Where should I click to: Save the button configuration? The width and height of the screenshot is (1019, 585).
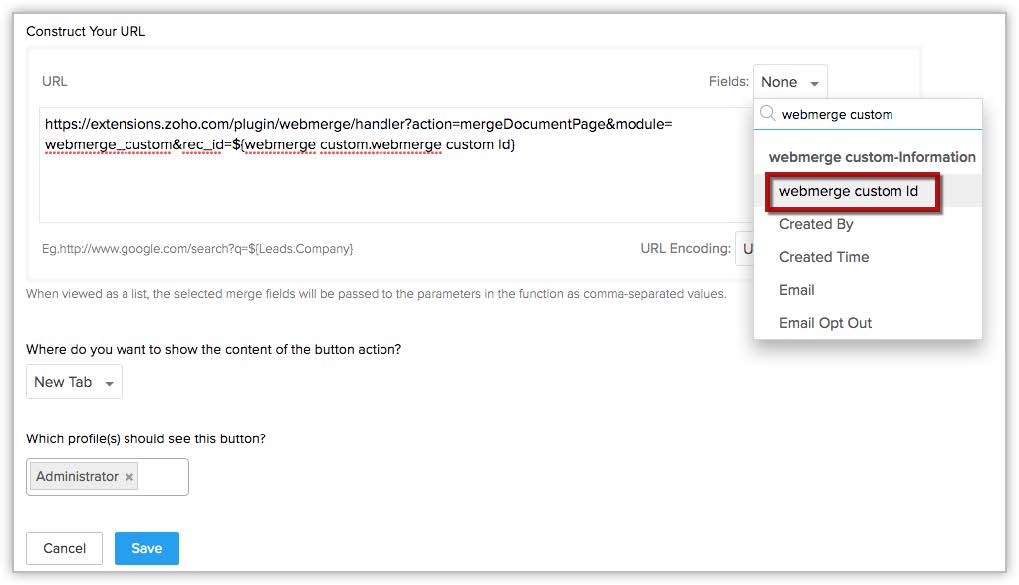tap(146, 548)
